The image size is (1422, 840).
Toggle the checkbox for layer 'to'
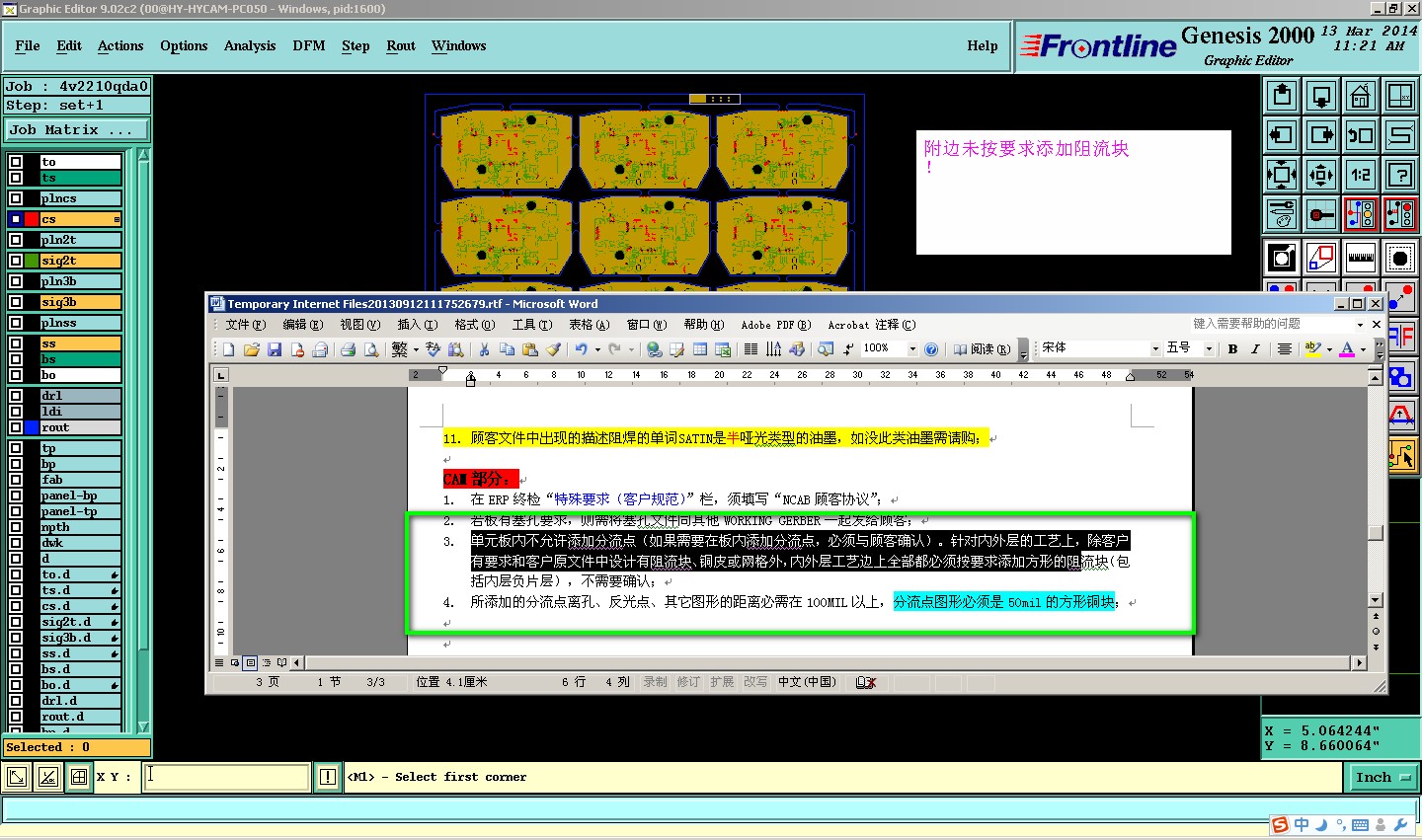click(x=16, y=162)
